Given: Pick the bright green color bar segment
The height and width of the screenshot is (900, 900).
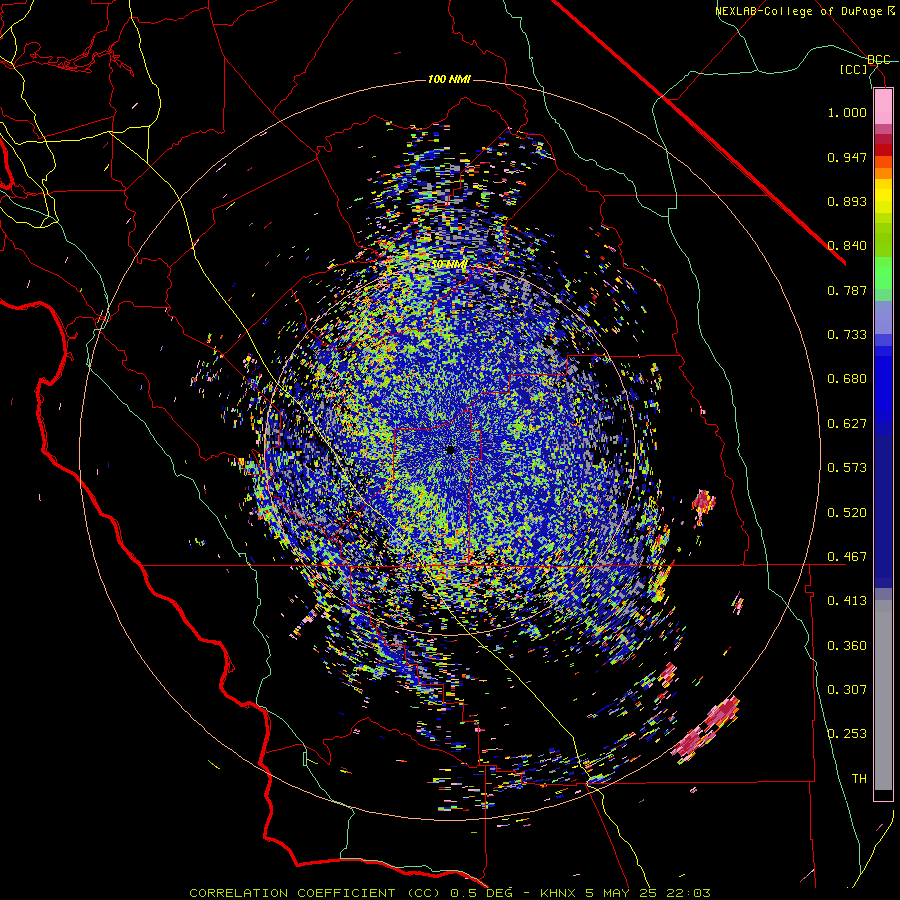Looking at the screenshot, I should pos(883,273).
